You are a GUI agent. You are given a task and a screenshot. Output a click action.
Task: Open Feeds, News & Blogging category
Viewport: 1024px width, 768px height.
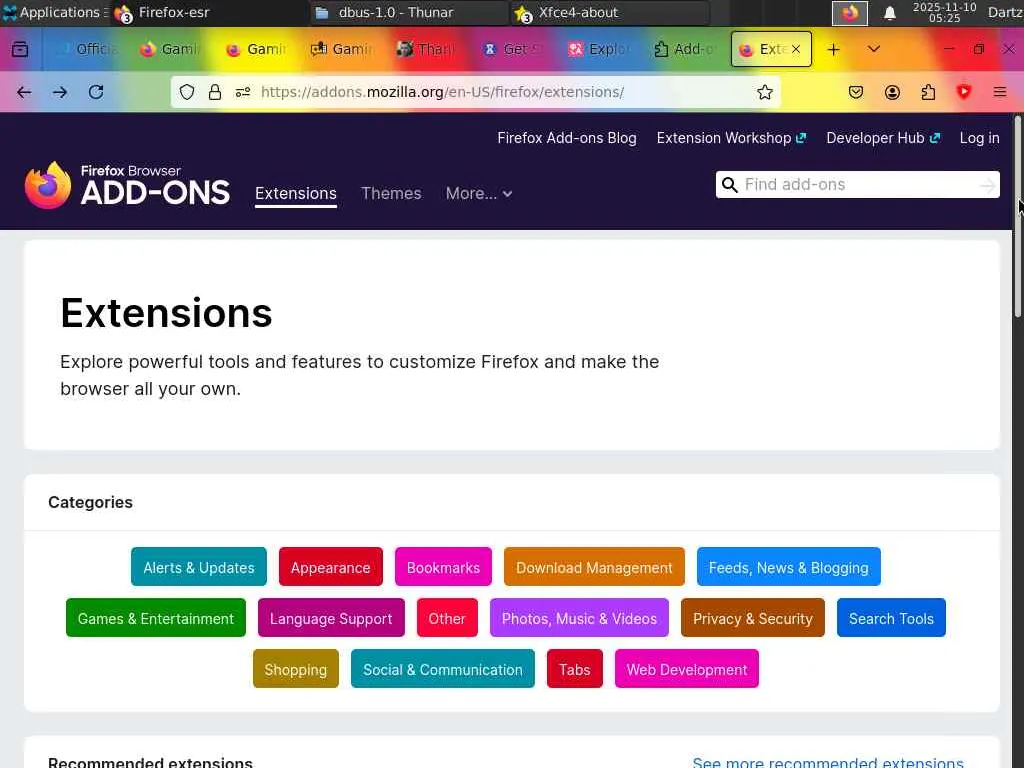point(788,567)
